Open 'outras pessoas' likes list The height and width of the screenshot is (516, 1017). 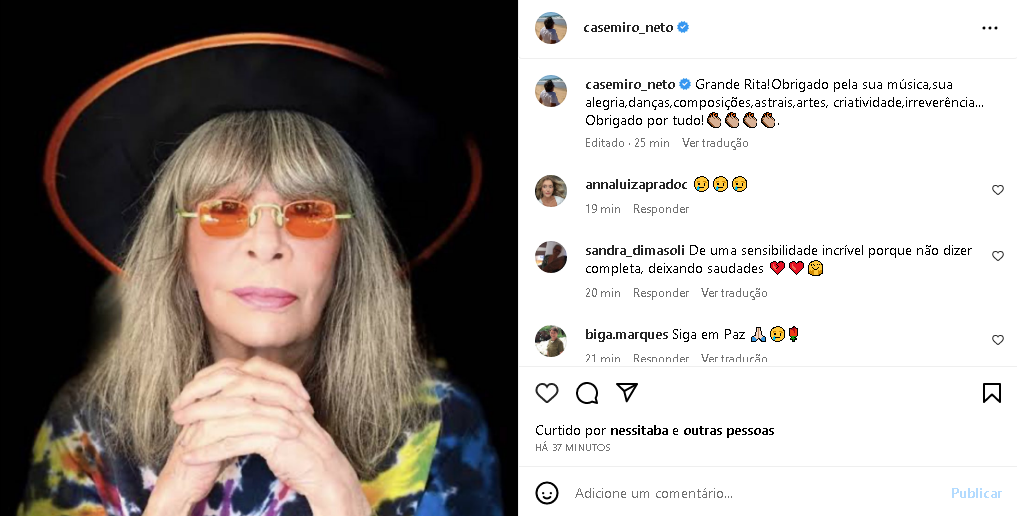coord(729,431)
